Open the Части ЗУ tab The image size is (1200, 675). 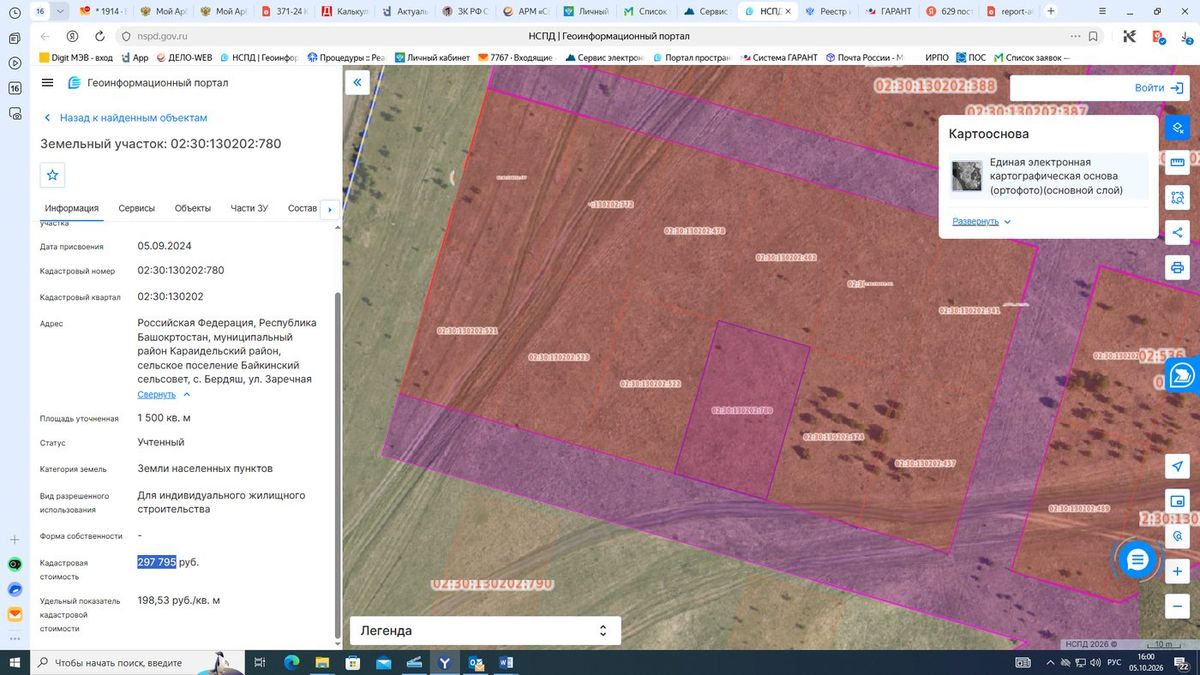point(249,208)
